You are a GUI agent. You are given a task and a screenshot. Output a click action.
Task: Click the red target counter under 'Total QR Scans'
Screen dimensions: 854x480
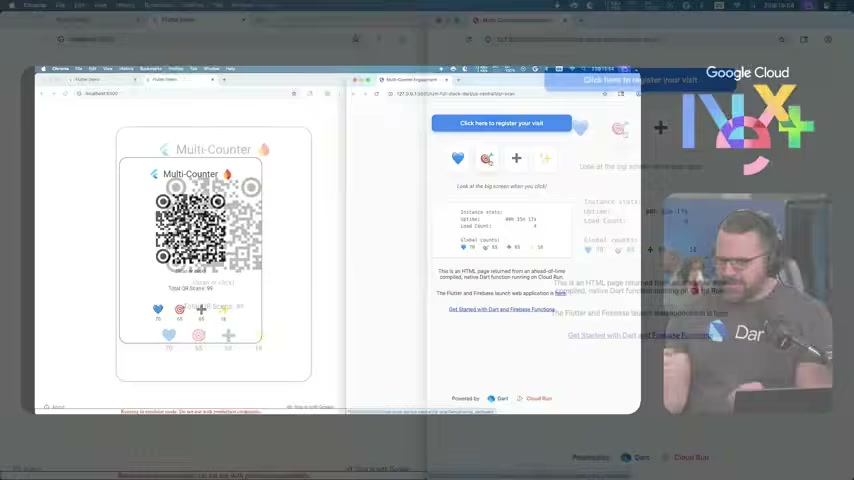[180, 312]
